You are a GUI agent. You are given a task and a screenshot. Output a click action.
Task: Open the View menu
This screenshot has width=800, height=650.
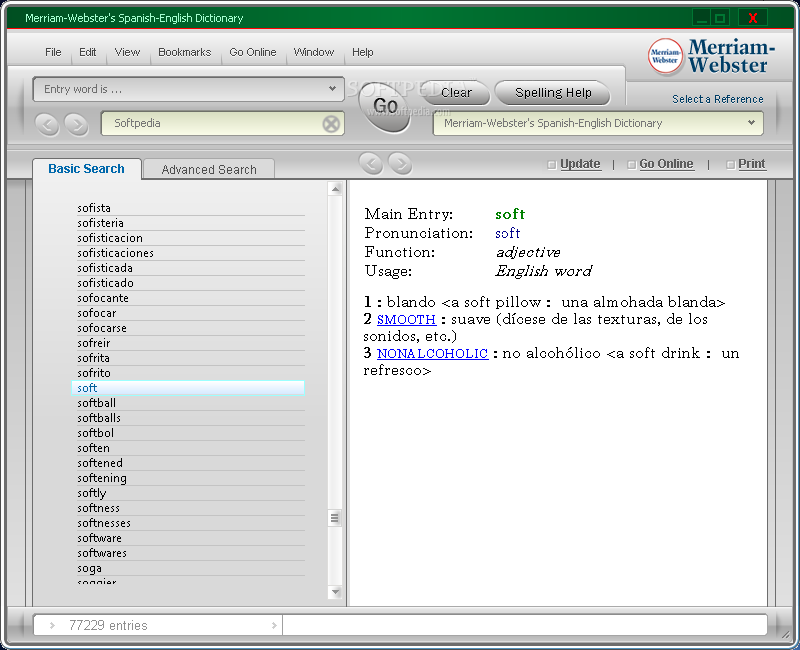[127, 52]
